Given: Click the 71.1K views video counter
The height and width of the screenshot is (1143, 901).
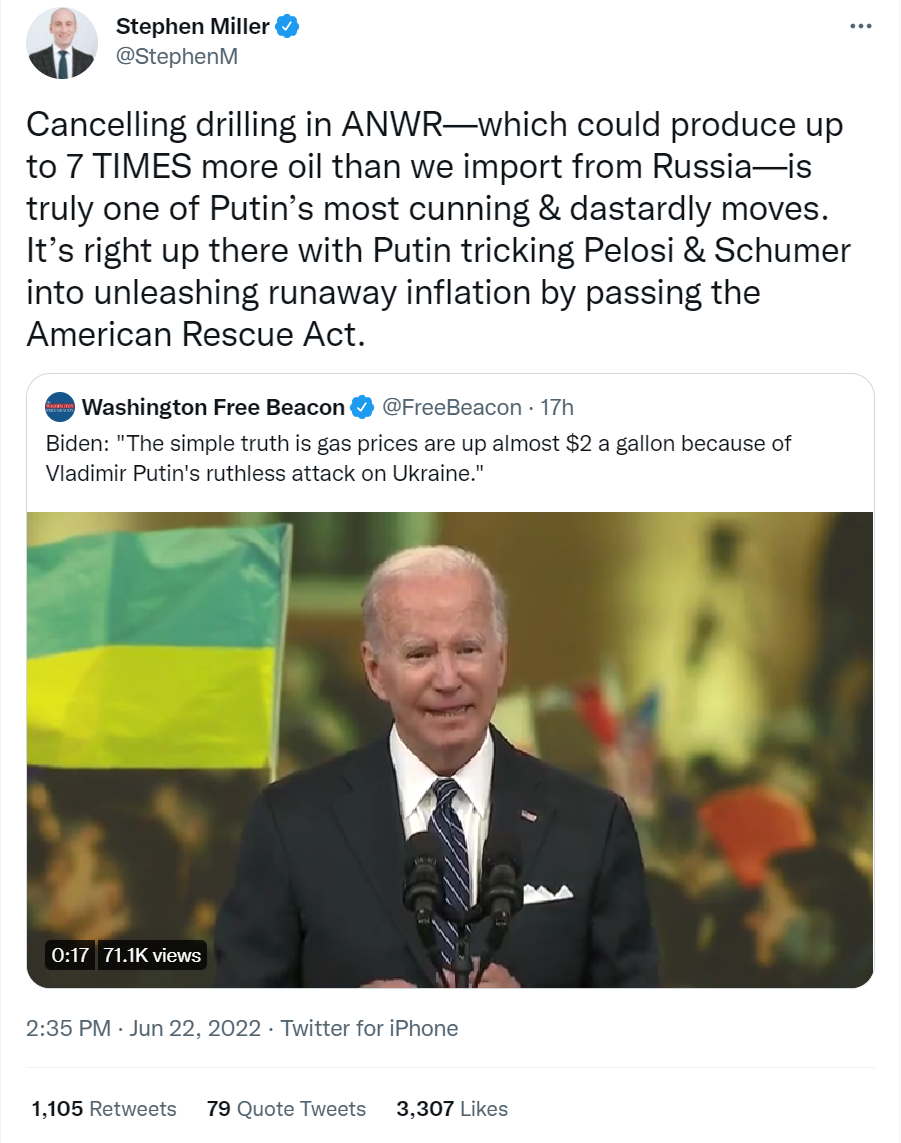Looking at the screenshot, I should [x=152, y=955].
